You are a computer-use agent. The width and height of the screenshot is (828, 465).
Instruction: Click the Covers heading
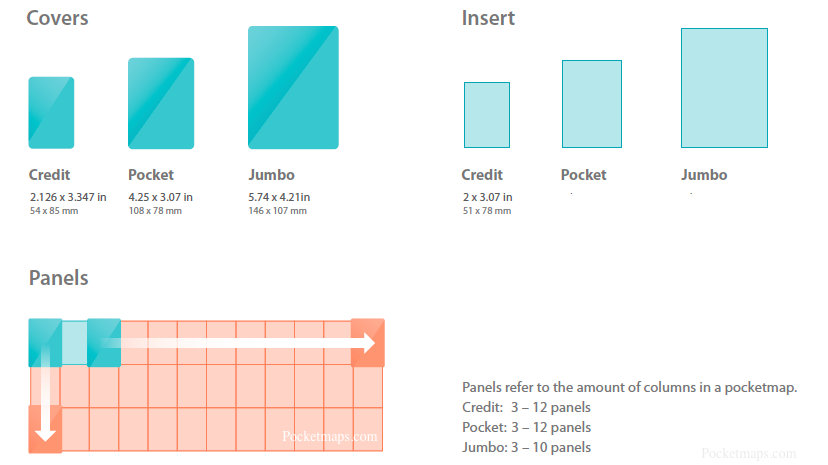[x=57, y=18]
